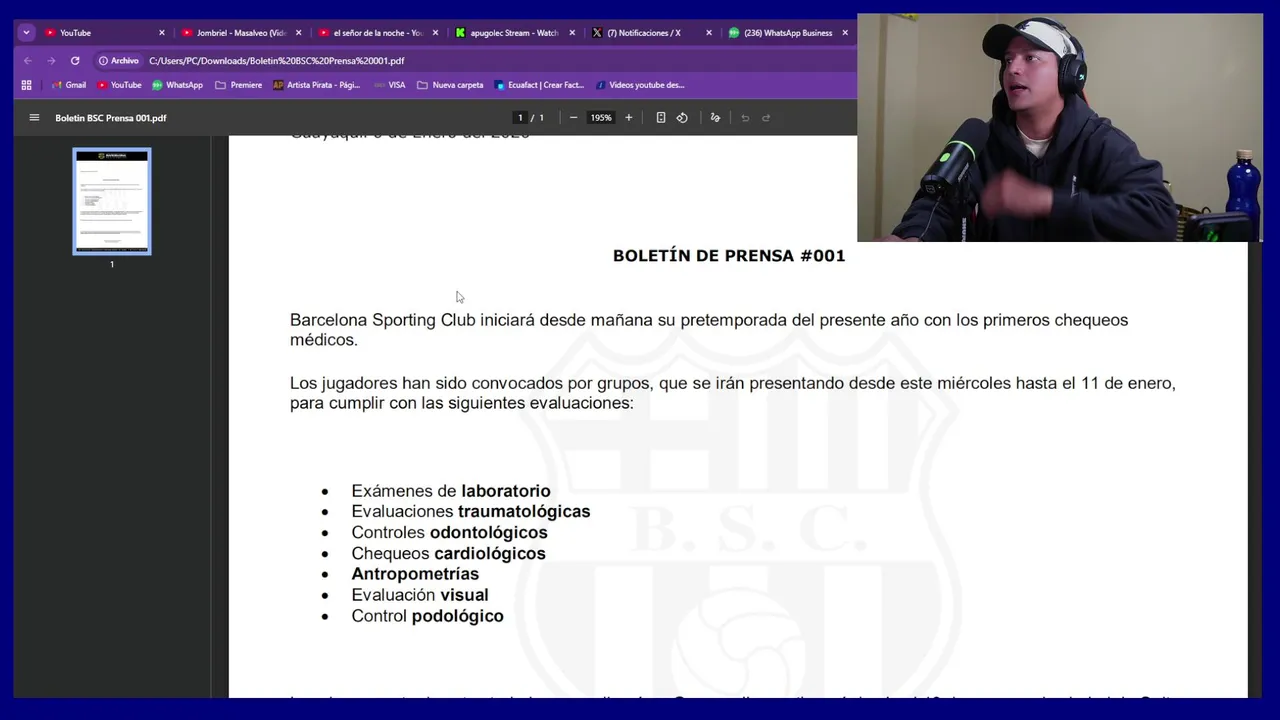Viewport: 1280px width, 720px height.
Task: Close the Jombriel - Masalveo tab
Action: [298, 33]
